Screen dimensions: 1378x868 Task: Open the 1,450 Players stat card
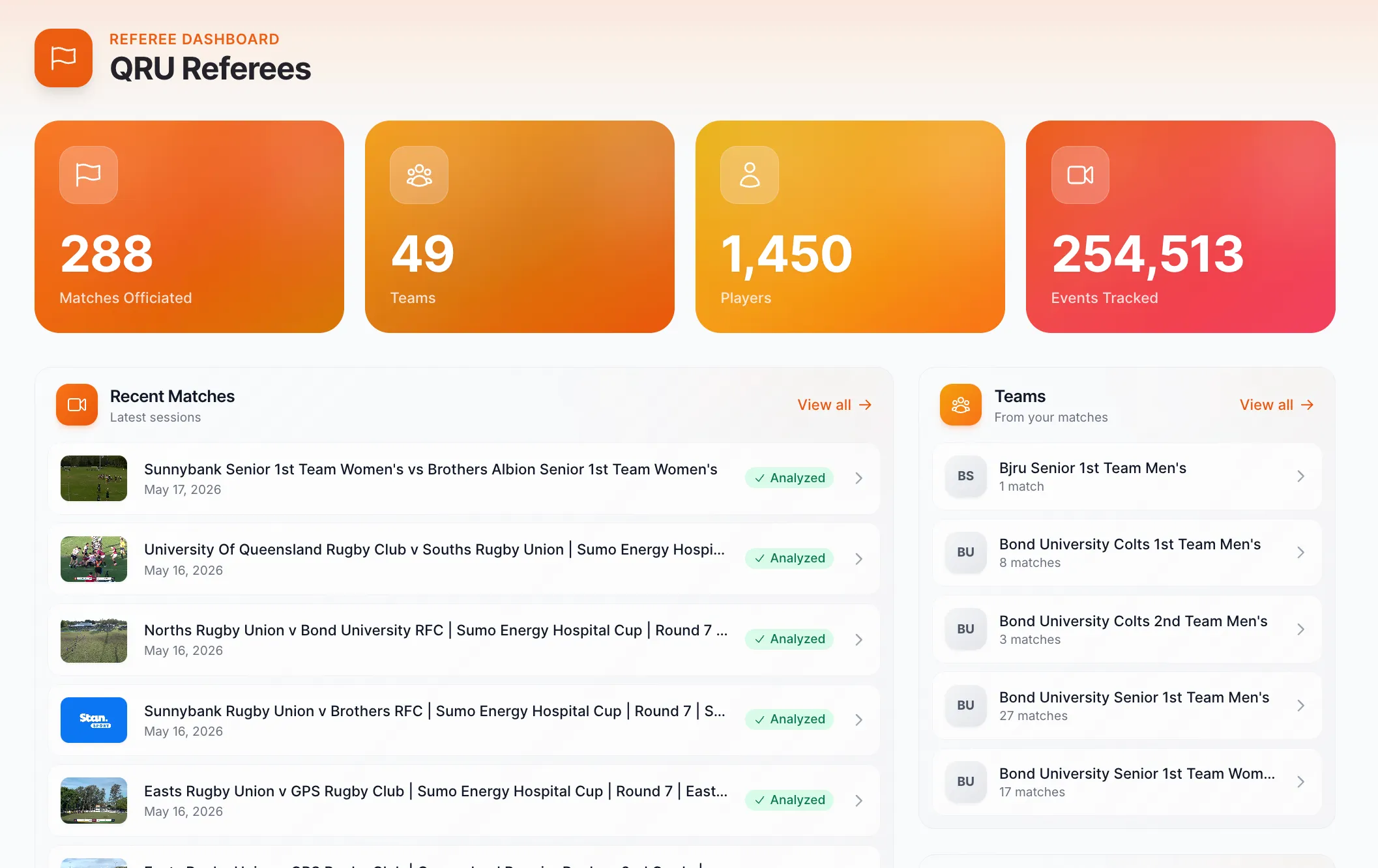coord(850,227)
